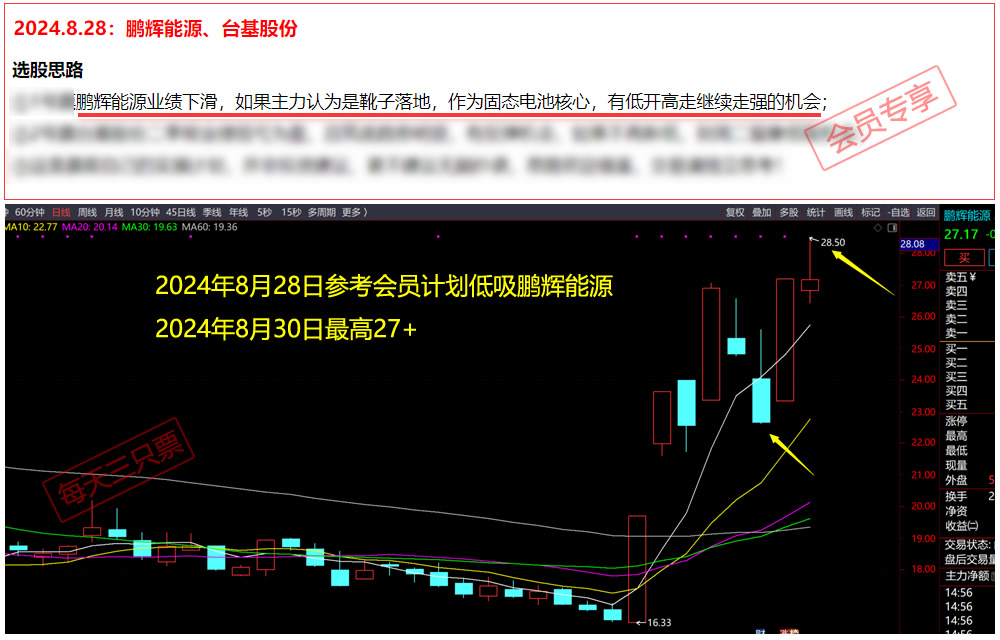
Task: Click the 交易状态 row
Action: (x=969, y=545)
